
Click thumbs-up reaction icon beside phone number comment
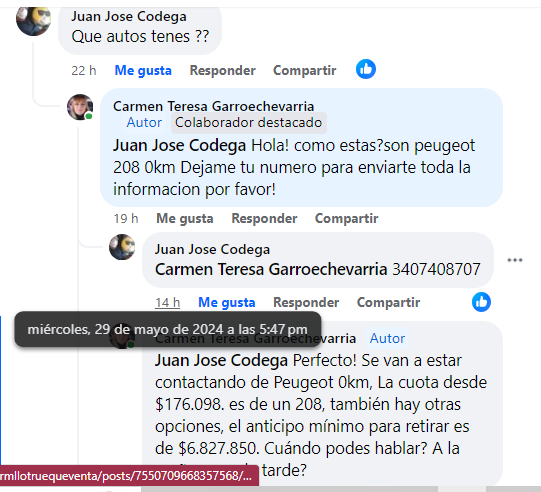(481, 302)
